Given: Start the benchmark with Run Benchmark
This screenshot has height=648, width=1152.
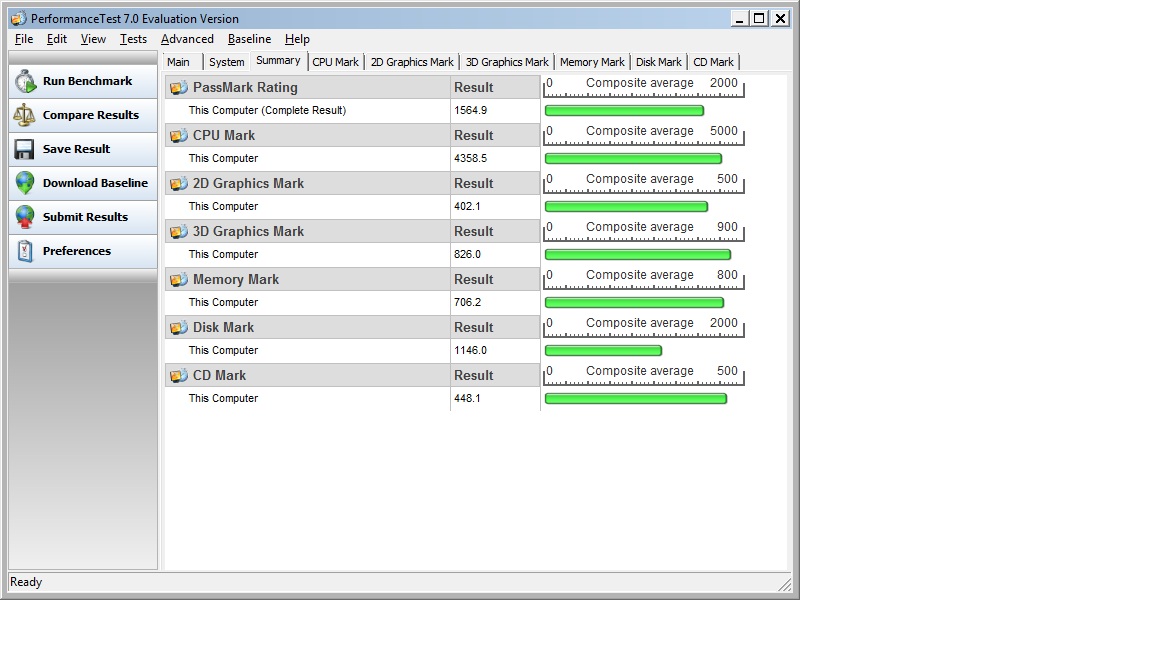Looking at the screenshot, I should pyautogui.click(x=83, y=82).
